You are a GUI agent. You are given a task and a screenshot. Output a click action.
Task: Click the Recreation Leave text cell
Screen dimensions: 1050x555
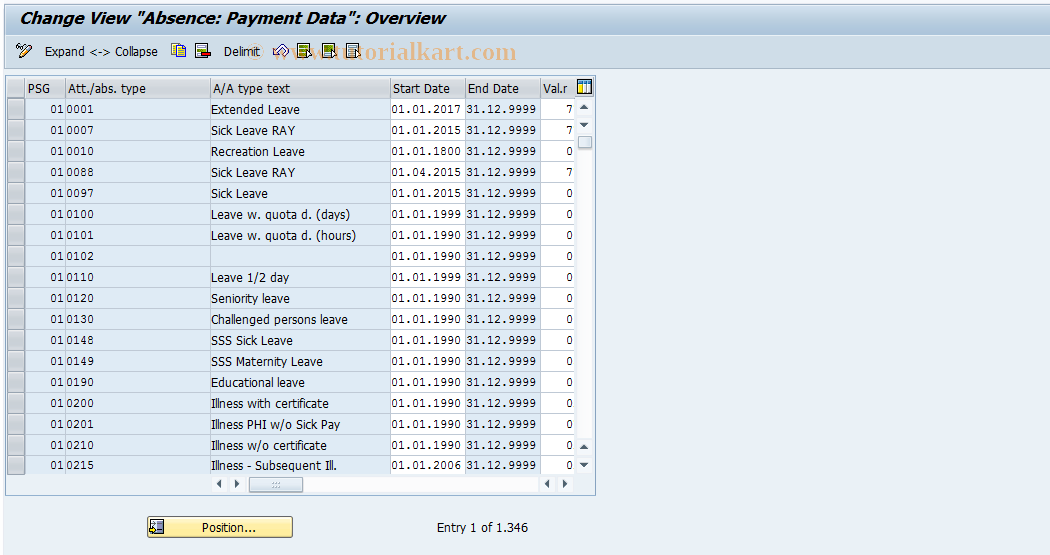point(300,151)
